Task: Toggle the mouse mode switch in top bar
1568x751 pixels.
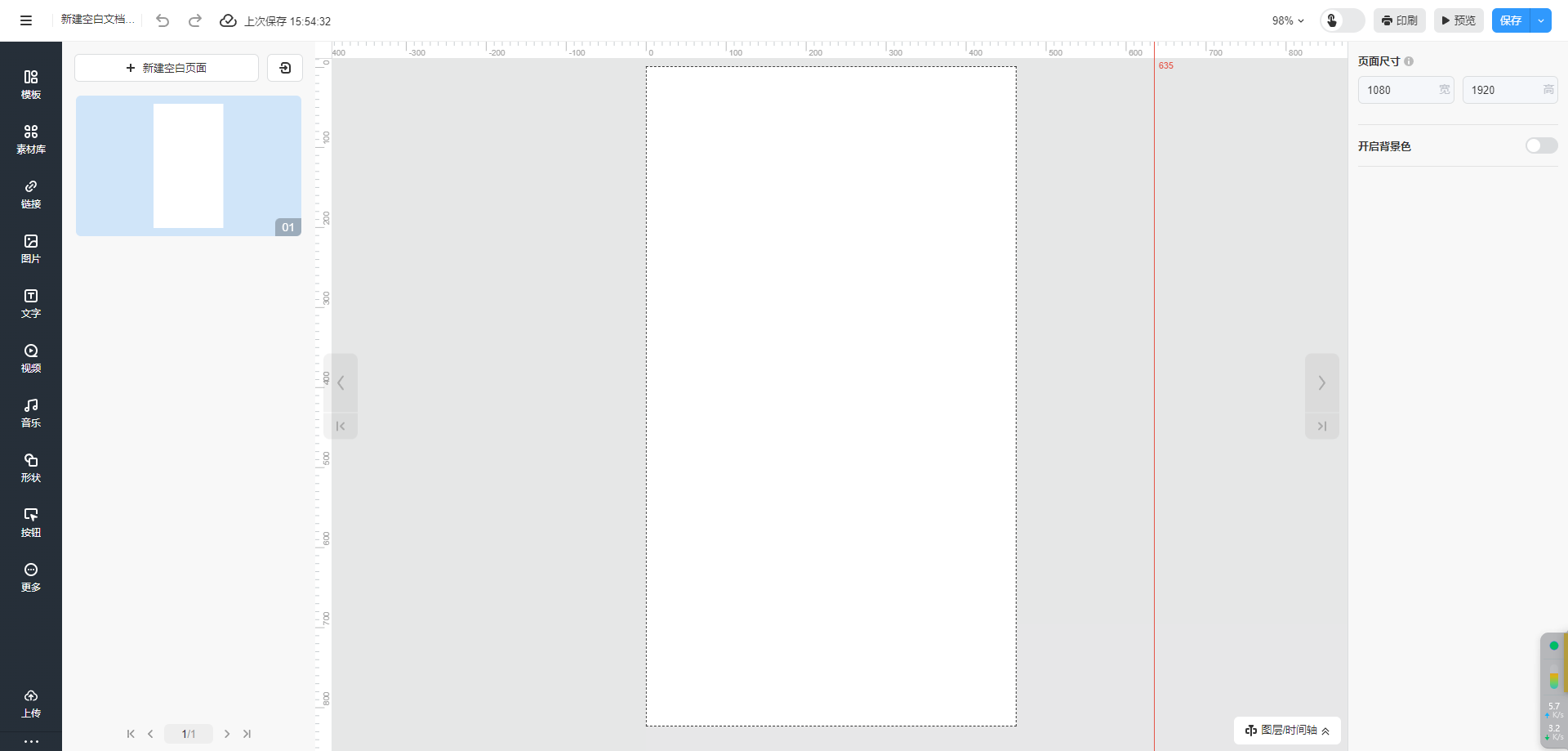Action: point(1342,20)
